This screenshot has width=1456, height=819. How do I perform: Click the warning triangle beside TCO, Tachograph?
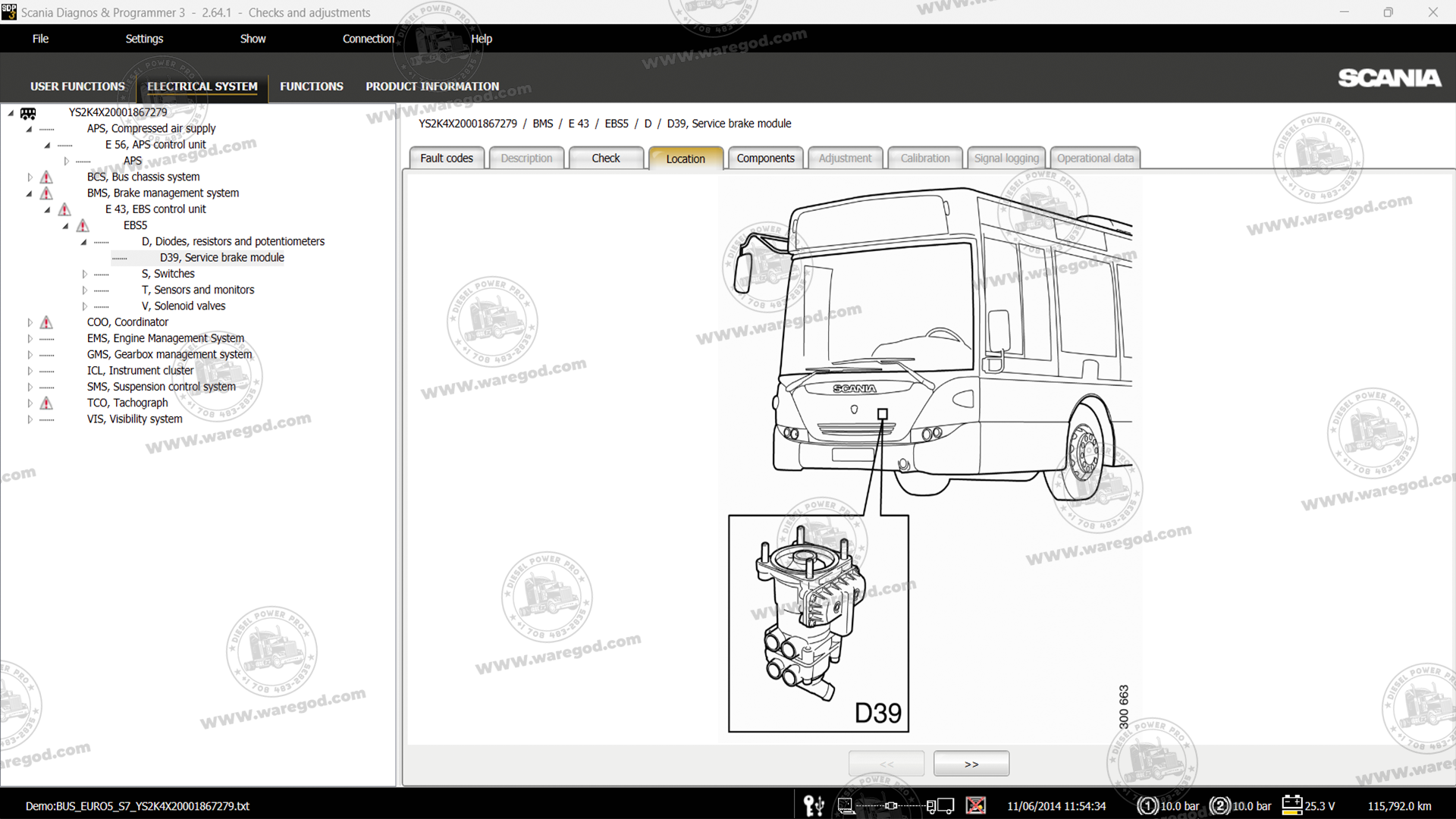pos(46,403)
